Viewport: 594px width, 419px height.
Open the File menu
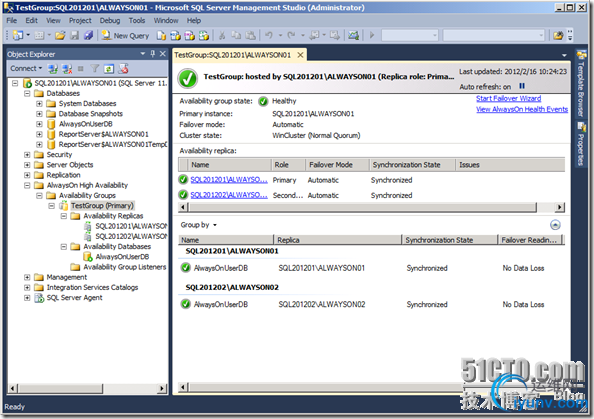pos(12,20)
